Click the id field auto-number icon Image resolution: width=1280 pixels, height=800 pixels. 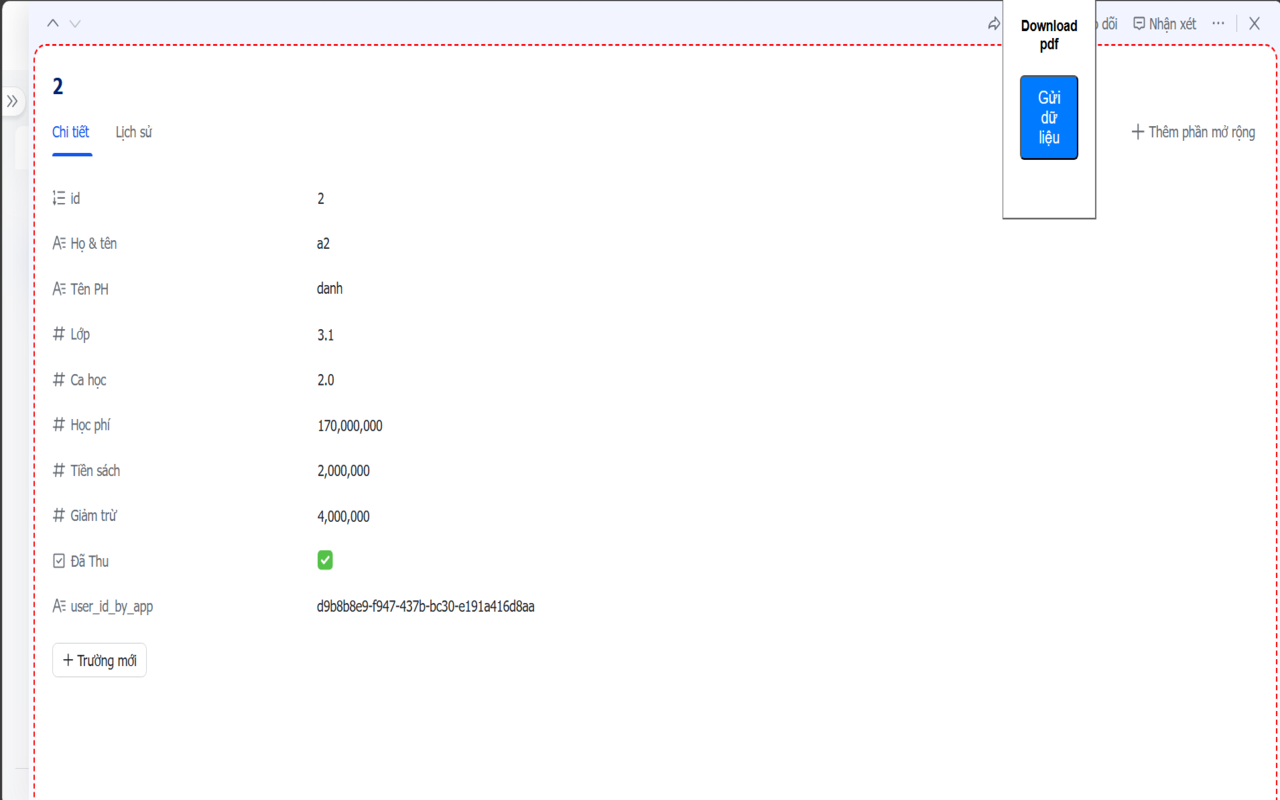tap(59, 198)
